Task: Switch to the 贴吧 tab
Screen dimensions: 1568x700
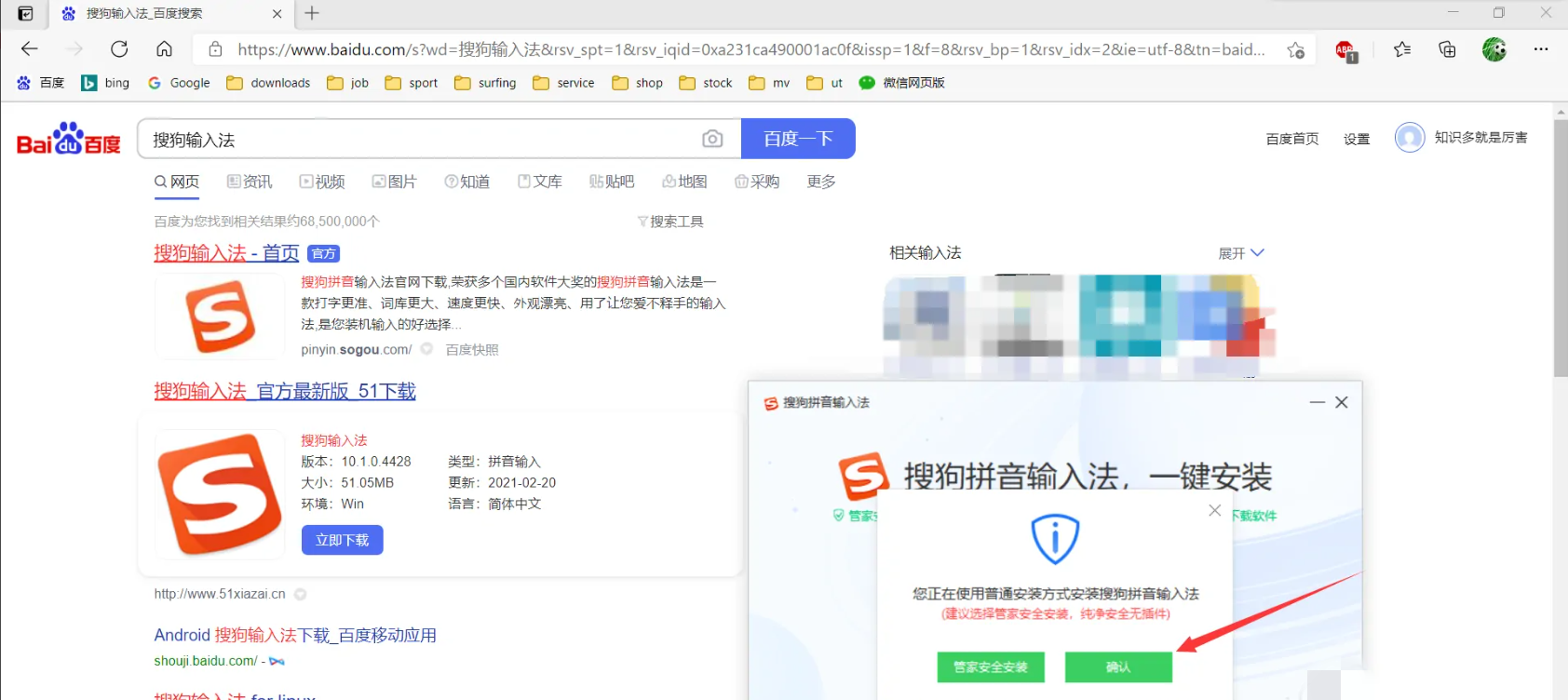Action: tap(612, 182)
